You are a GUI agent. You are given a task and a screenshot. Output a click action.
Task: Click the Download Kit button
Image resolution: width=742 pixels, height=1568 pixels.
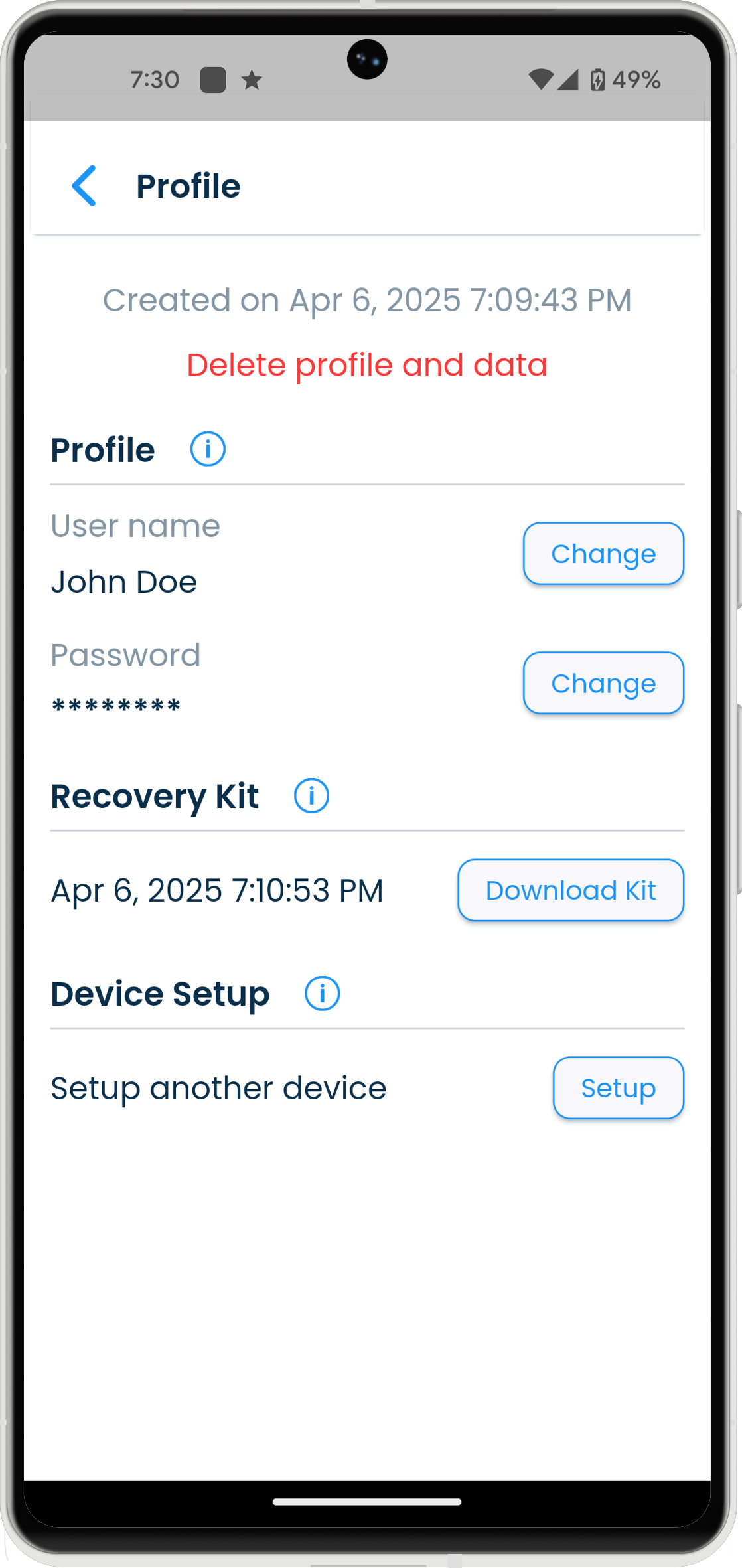(x=571, y=890)
